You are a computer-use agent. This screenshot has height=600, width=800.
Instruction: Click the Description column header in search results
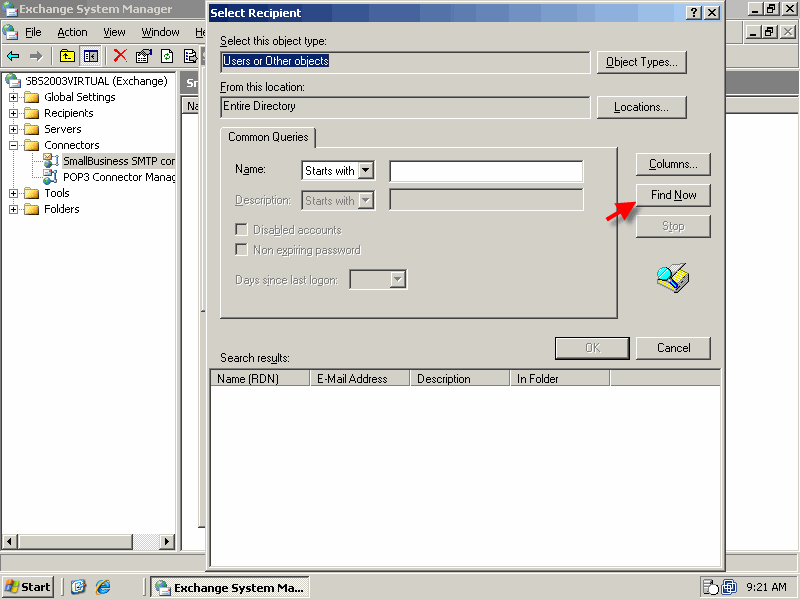click(x=460, y=379)
